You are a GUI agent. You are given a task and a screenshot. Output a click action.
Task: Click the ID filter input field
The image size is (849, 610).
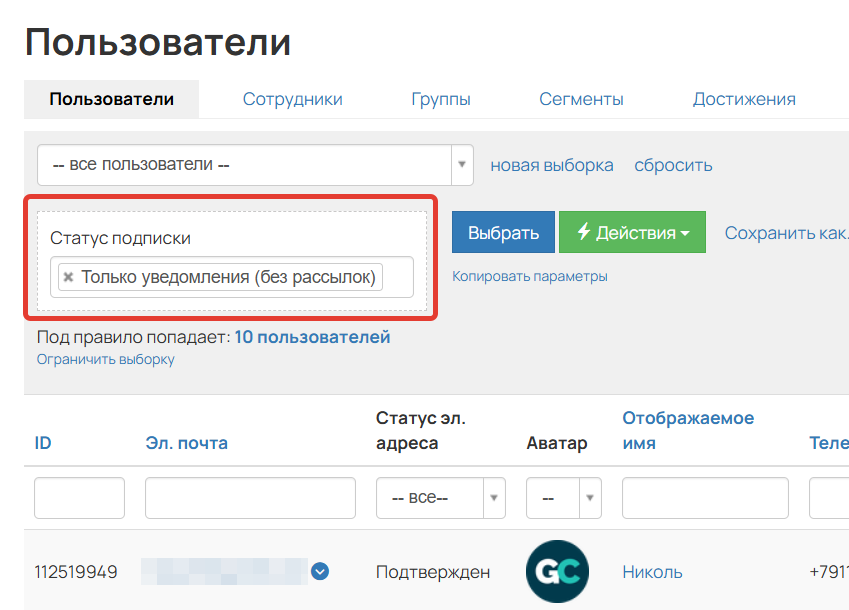(78, 497)
